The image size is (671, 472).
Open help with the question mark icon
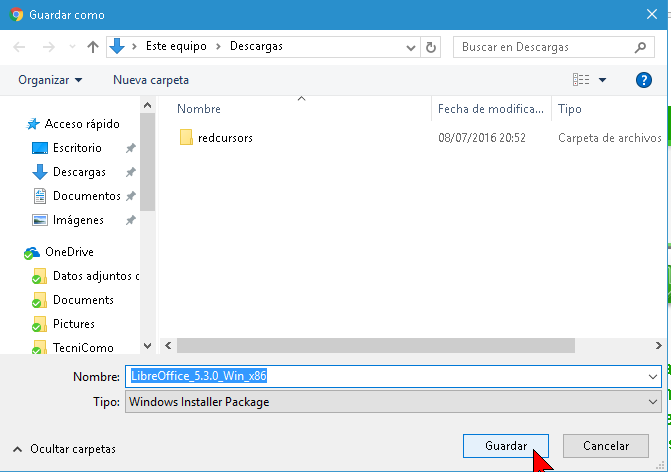tap(644, 80)
